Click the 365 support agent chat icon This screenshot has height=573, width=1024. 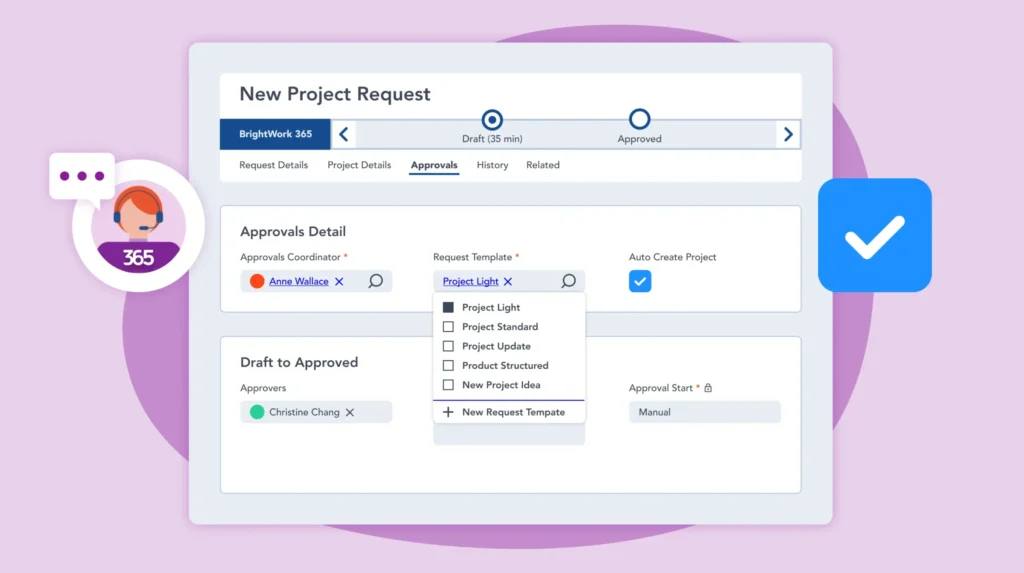coord(138,226)
